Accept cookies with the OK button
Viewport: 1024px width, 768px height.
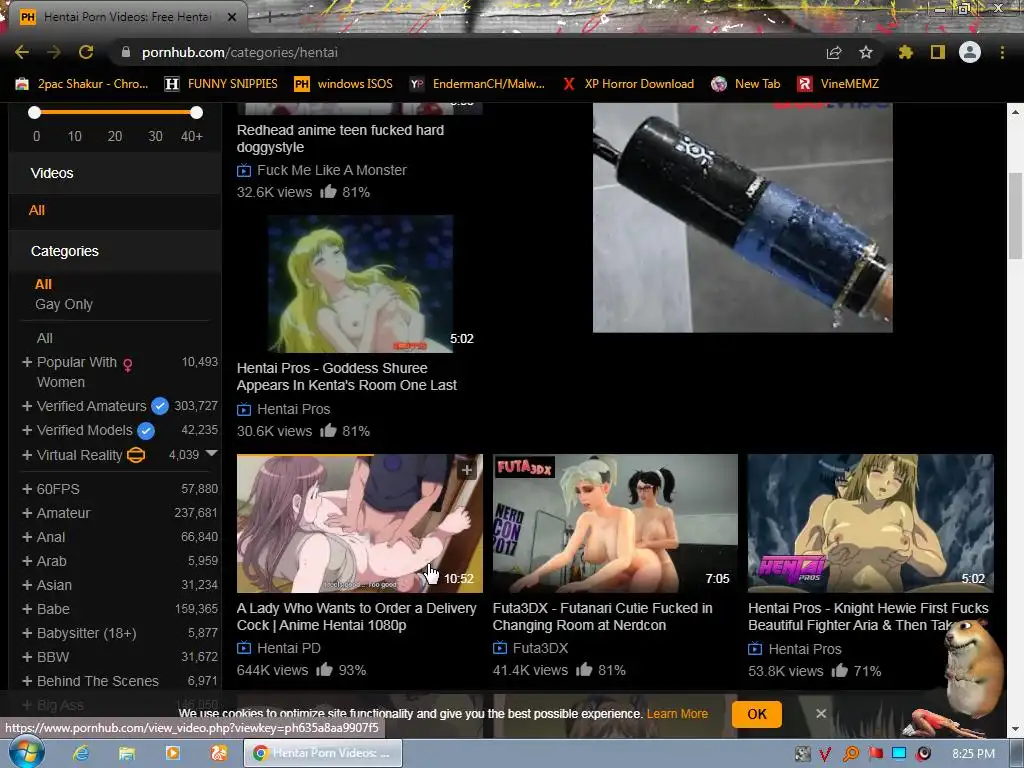(x=757, y=714)
